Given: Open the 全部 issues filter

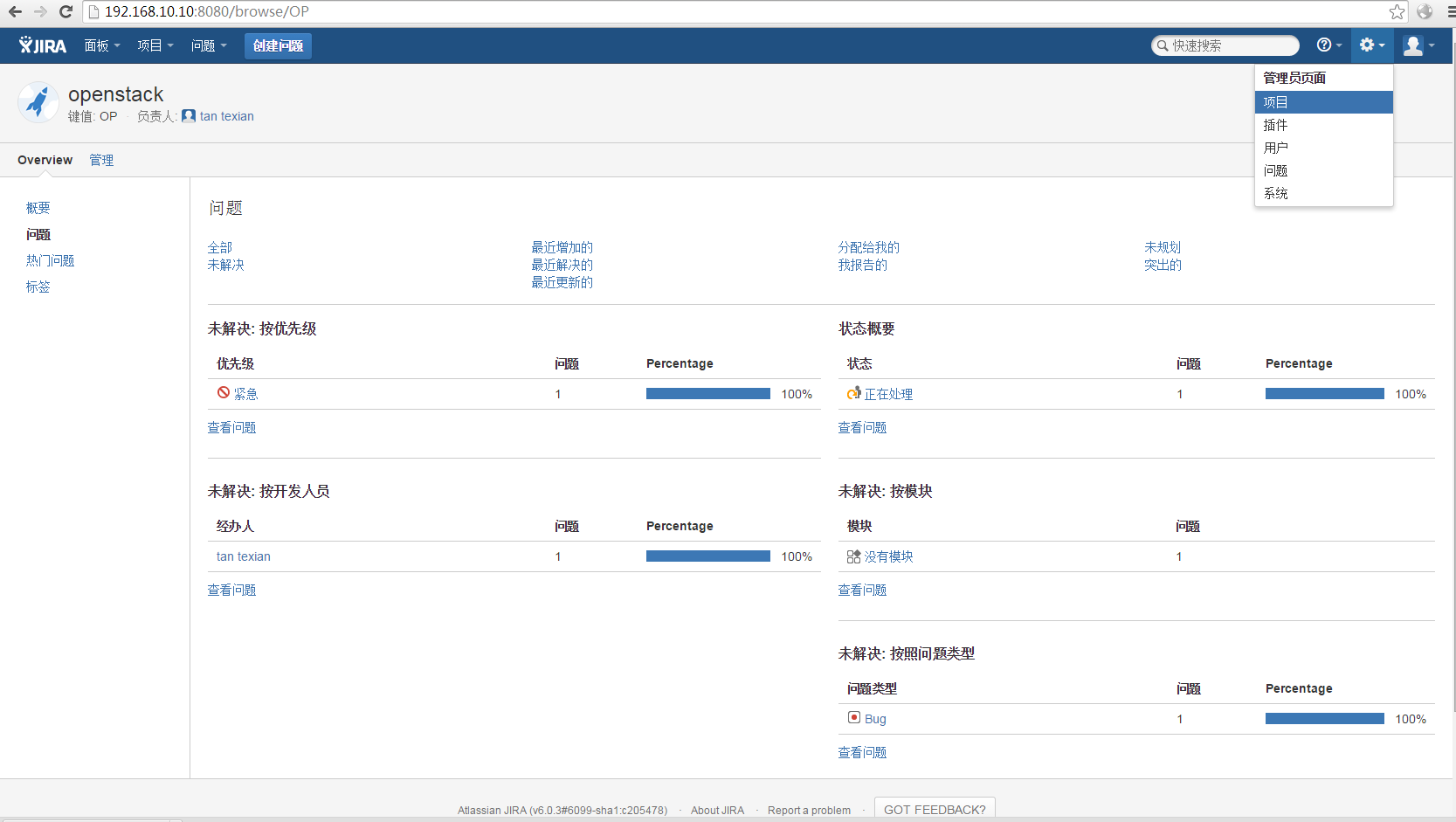Looking at the screenshot, I should pyautogui.click(x=220, y=247).
